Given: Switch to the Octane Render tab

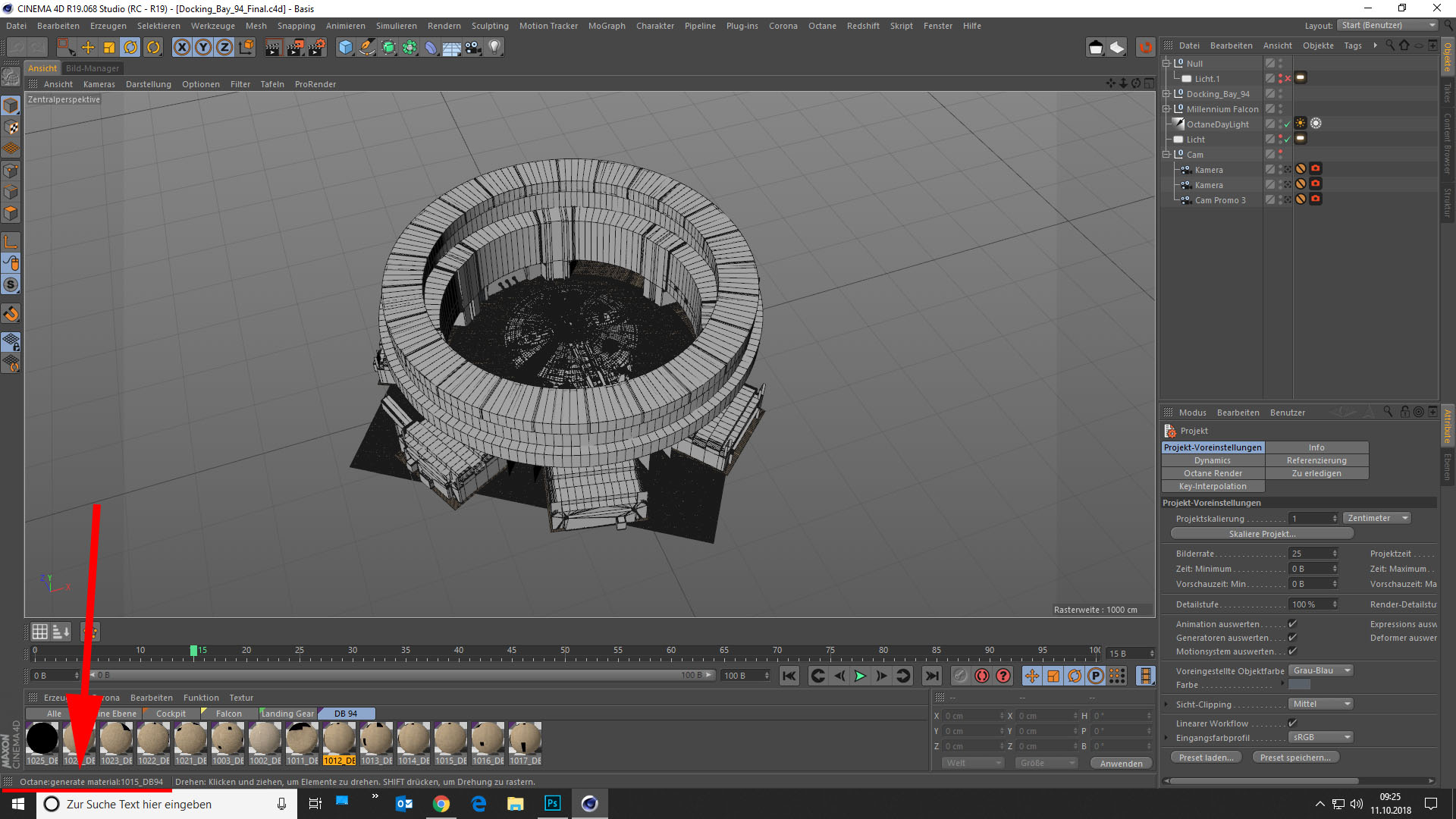Looking at the screenshot, I should (1213, 473).
